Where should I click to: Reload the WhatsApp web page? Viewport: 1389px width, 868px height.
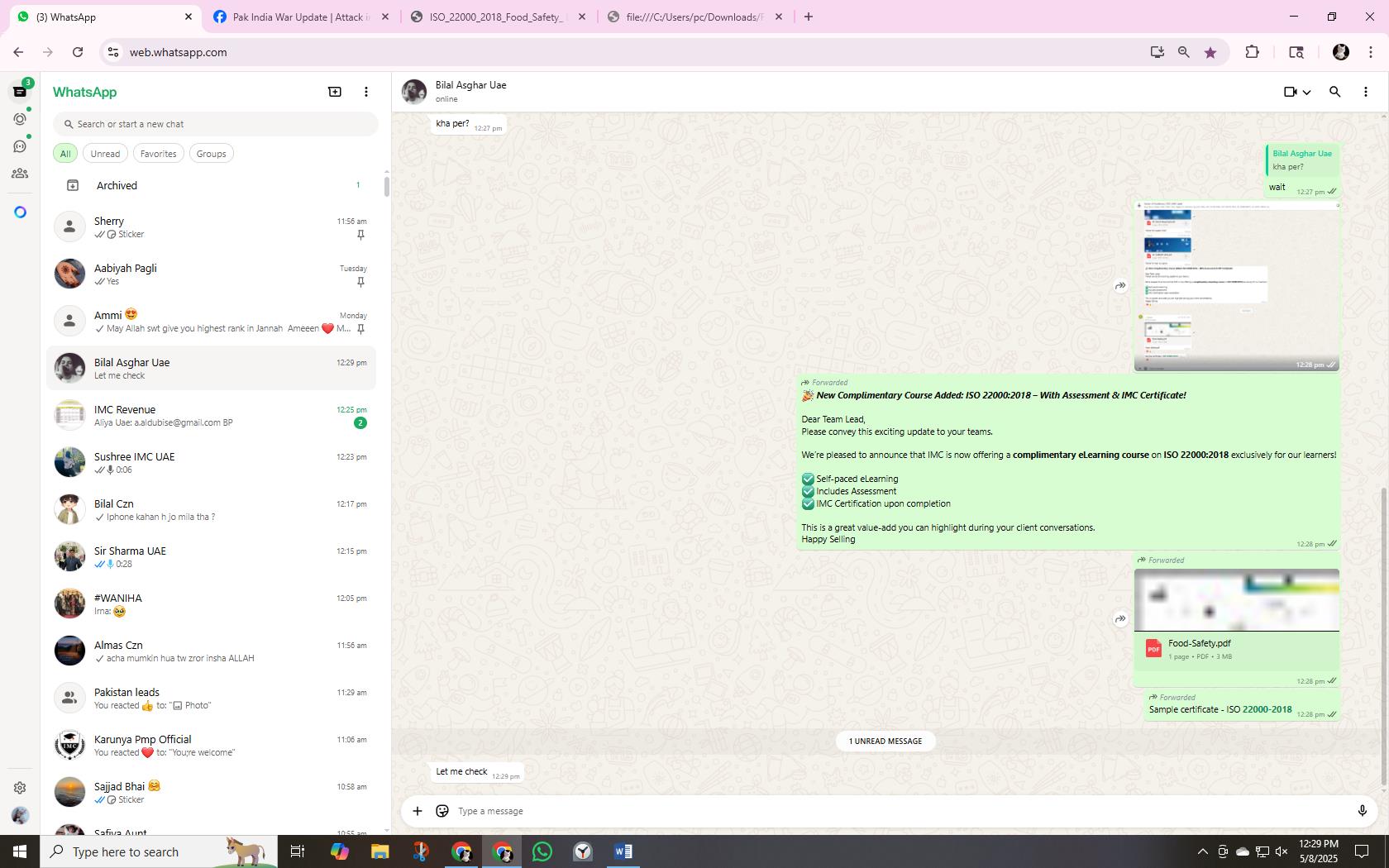78,52
